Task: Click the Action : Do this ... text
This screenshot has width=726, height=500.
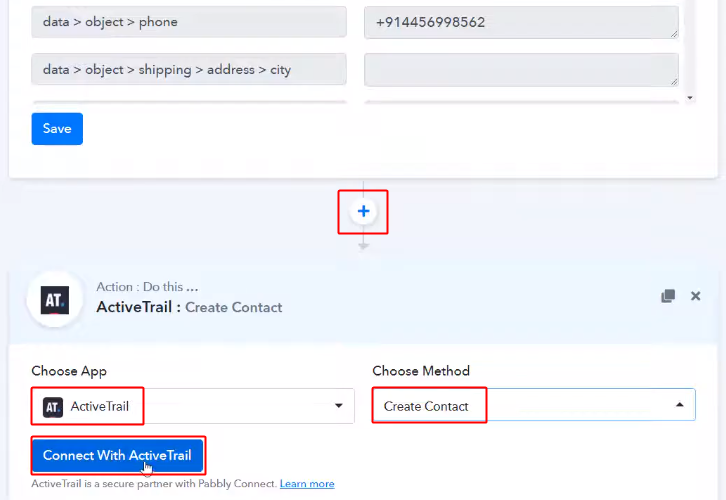Action: tap(147, 287)
